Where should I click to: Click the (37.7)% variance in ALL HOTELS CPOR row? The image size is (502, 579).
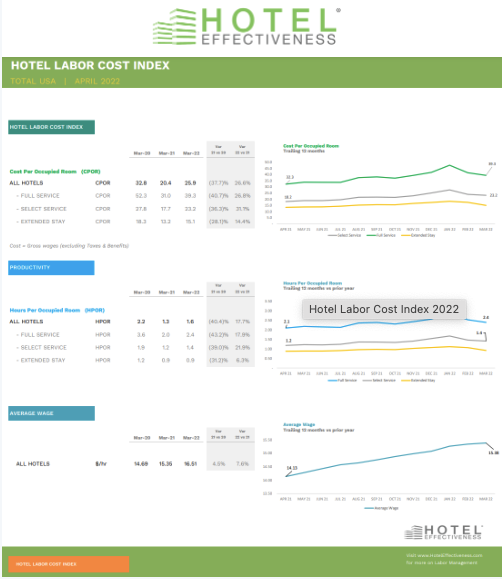(218, 183)
